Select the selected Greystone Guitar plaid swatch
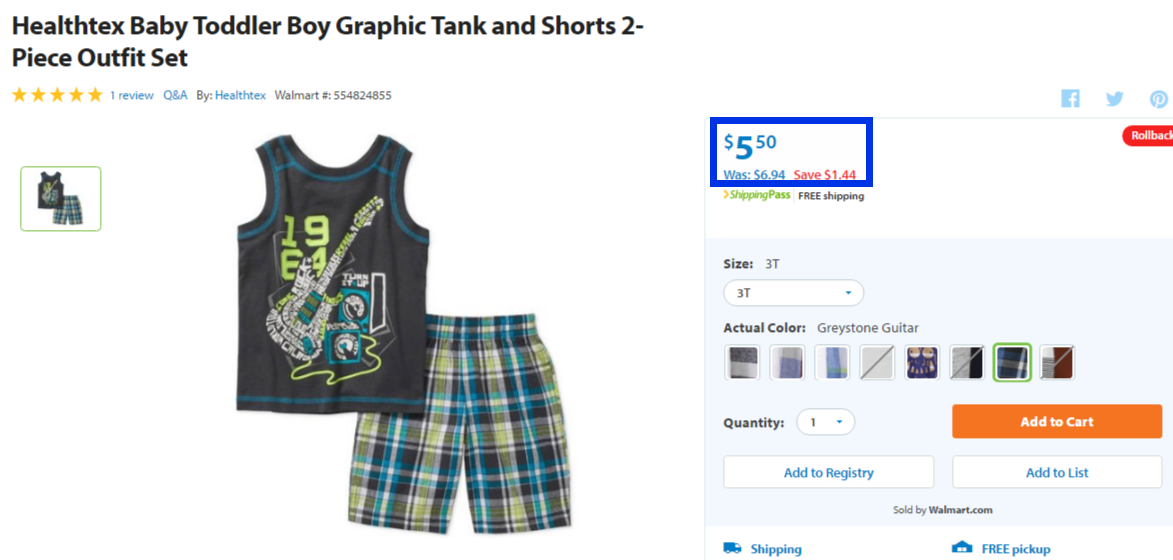This screenshot has width=1173, height=560. [1012, 362]
